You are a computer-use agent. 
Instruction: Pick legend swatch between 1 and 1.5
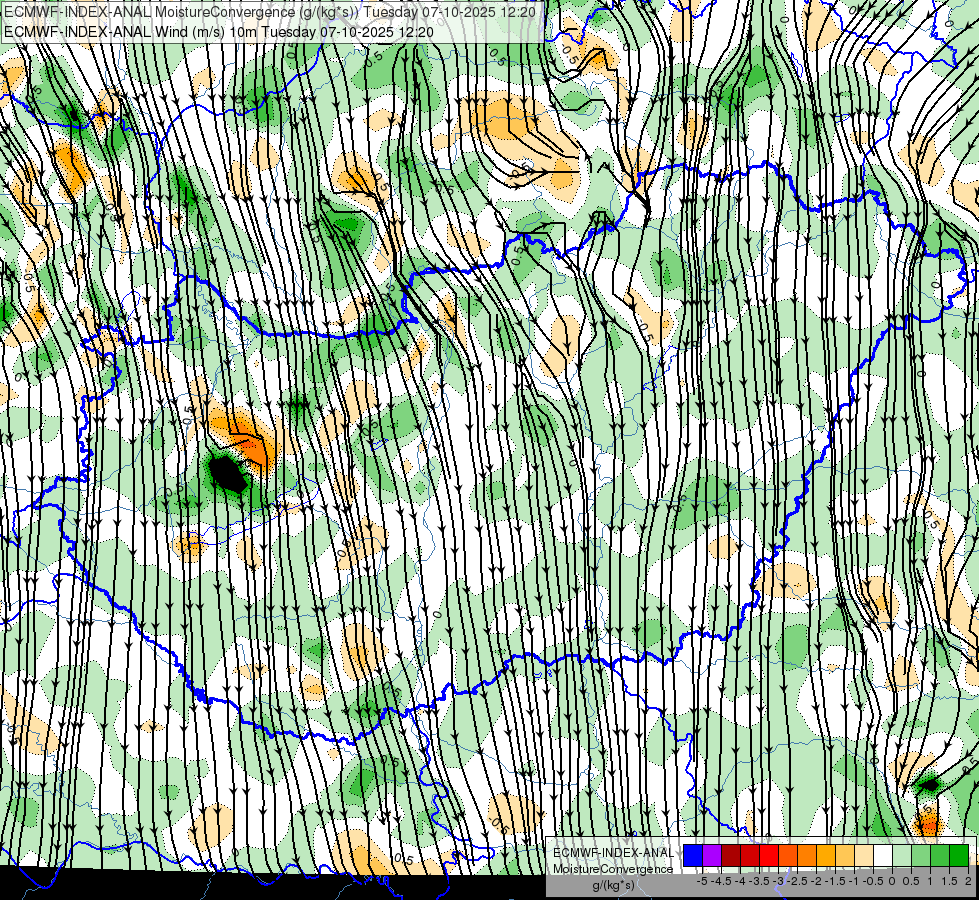click(x=940, y=855)
